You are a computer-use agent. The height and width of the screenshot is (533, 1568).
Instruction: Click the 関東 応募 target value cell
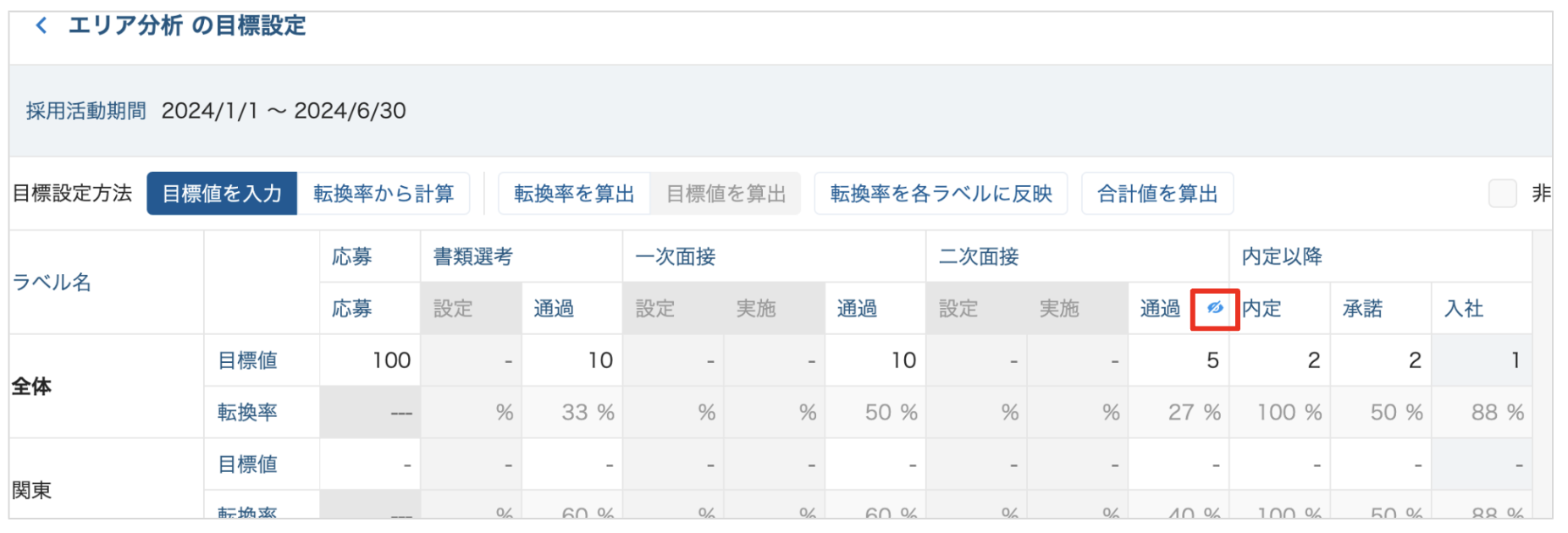tap(371, 464)
